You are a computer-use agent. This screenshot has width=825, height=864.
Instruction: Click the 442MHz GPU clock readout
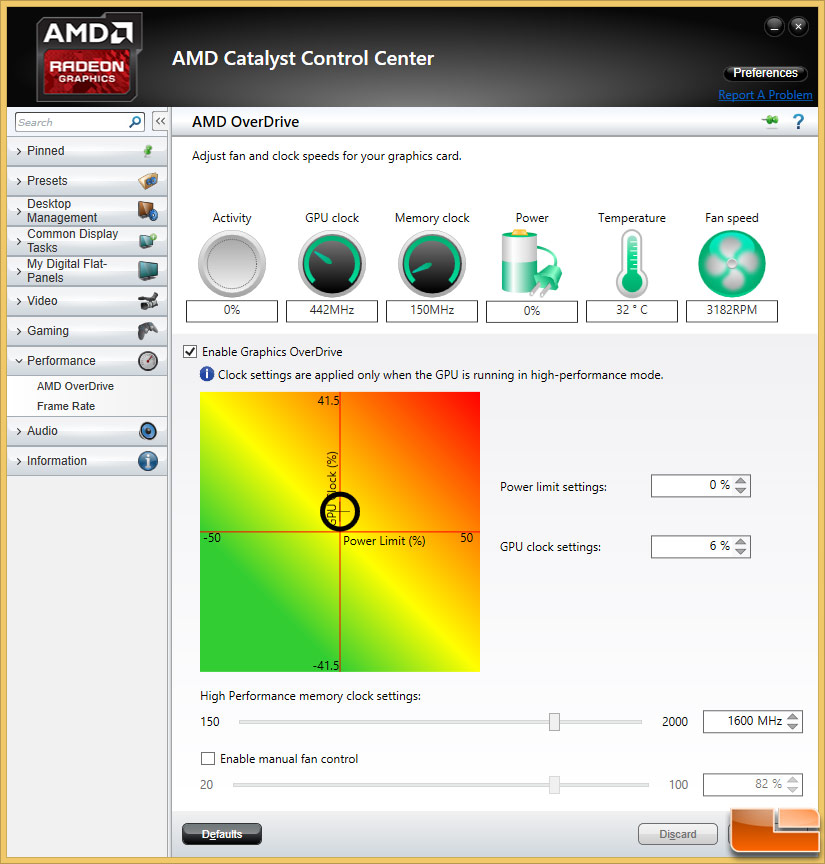point(332,310)
